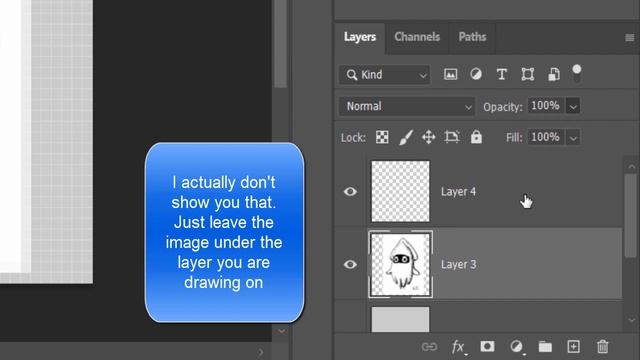The image size is (640, 360).
Task: Expand the Opacity slider arrow
Action: 573,107
